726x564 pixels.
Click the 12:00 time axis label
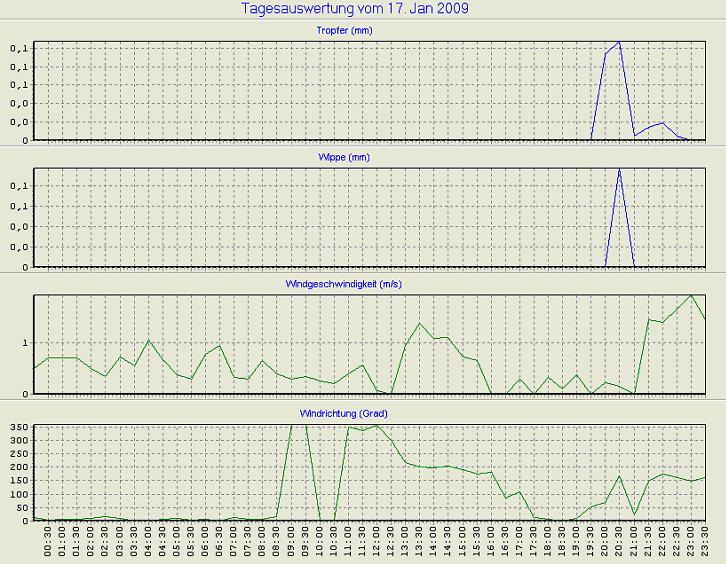(377, 542)
